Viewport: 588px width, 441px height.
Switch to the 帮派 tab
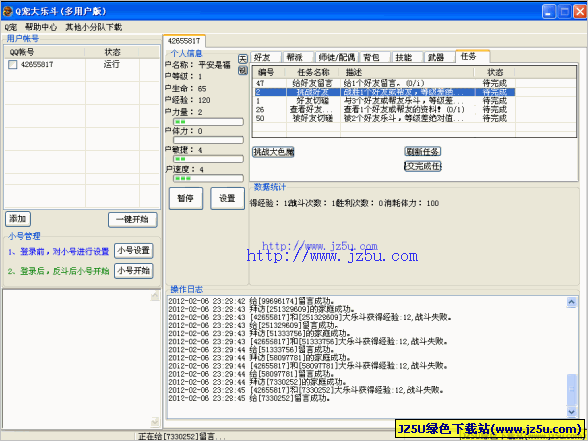point(298,57)
